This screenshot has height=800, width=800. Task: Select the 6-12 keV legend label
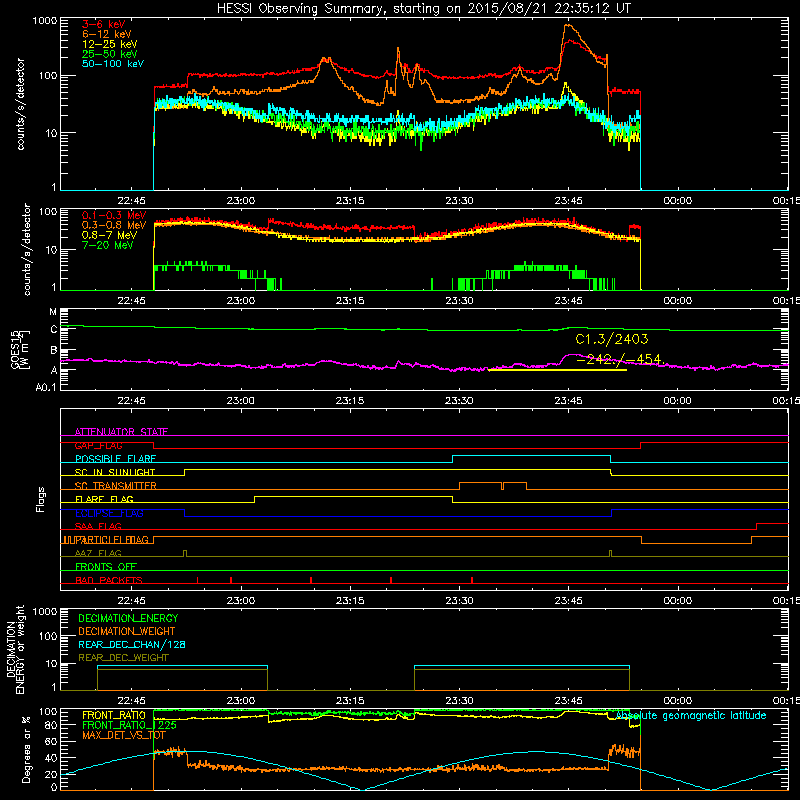(x=107, y=34)
